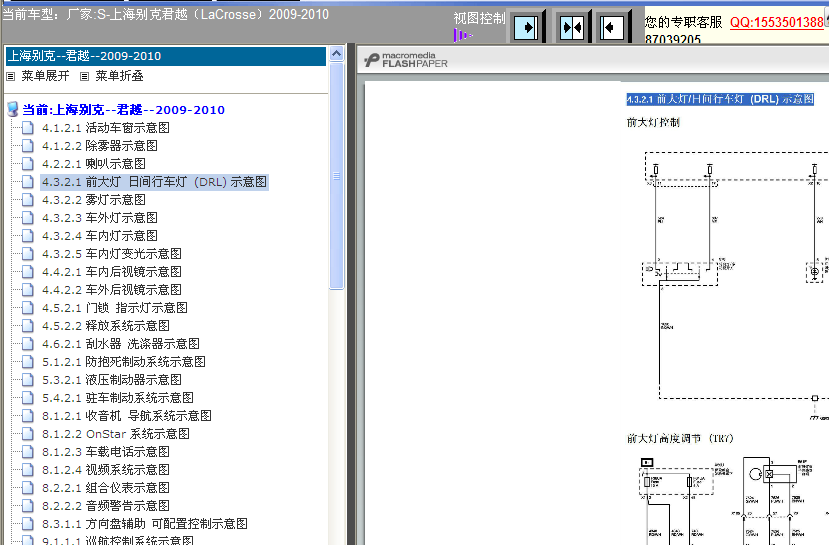Open 4.3.2.4 车内灯示意图
Screen dimensions: 829x545
click(x=100, y=235)
